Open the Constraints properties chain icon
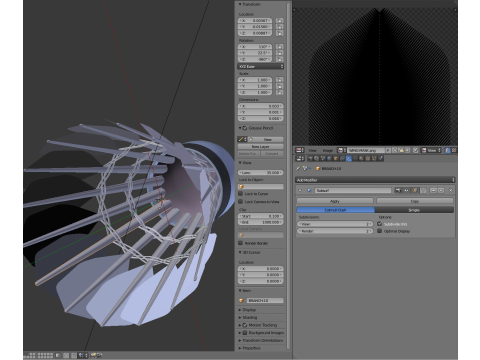Image resolution: width=480 pixels, height=360 pixels. (342, 158)
